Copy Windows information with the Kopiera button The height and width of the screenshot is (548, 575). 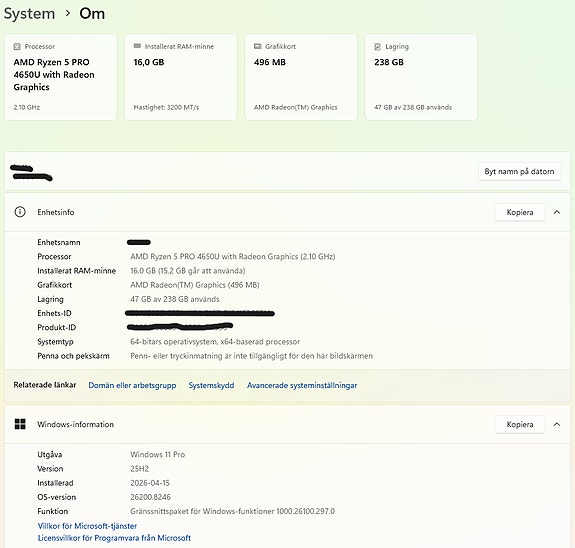(x=520, y=424)
